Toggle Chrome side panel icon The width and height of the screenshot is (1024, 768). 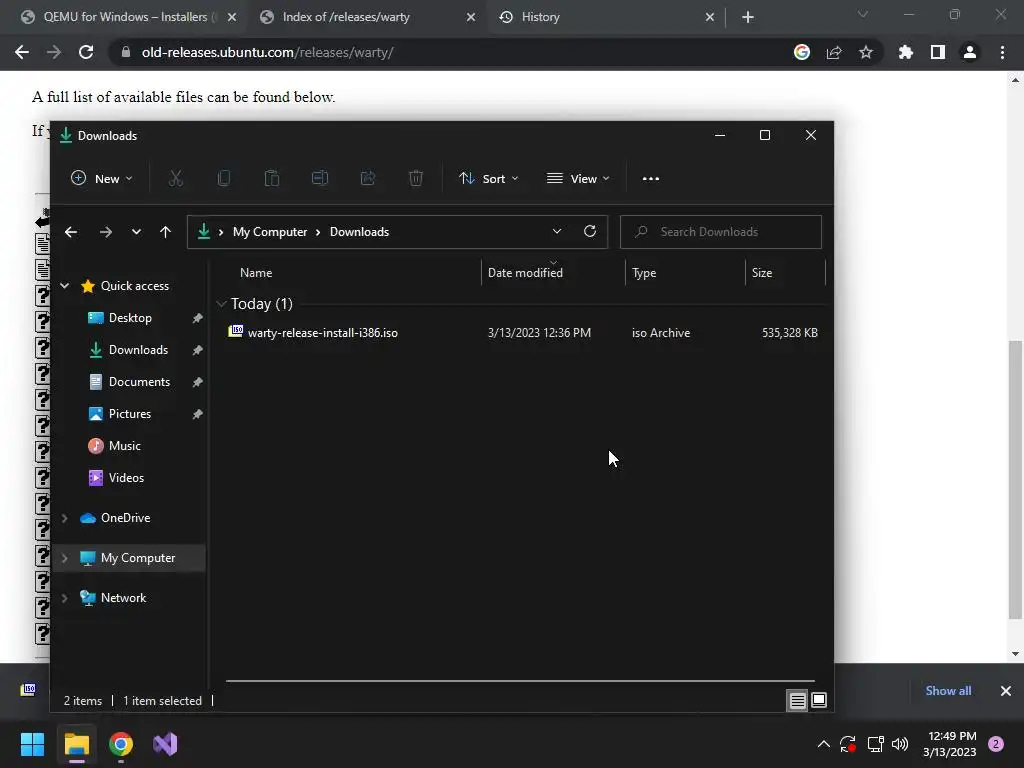[x=938, y=52]
